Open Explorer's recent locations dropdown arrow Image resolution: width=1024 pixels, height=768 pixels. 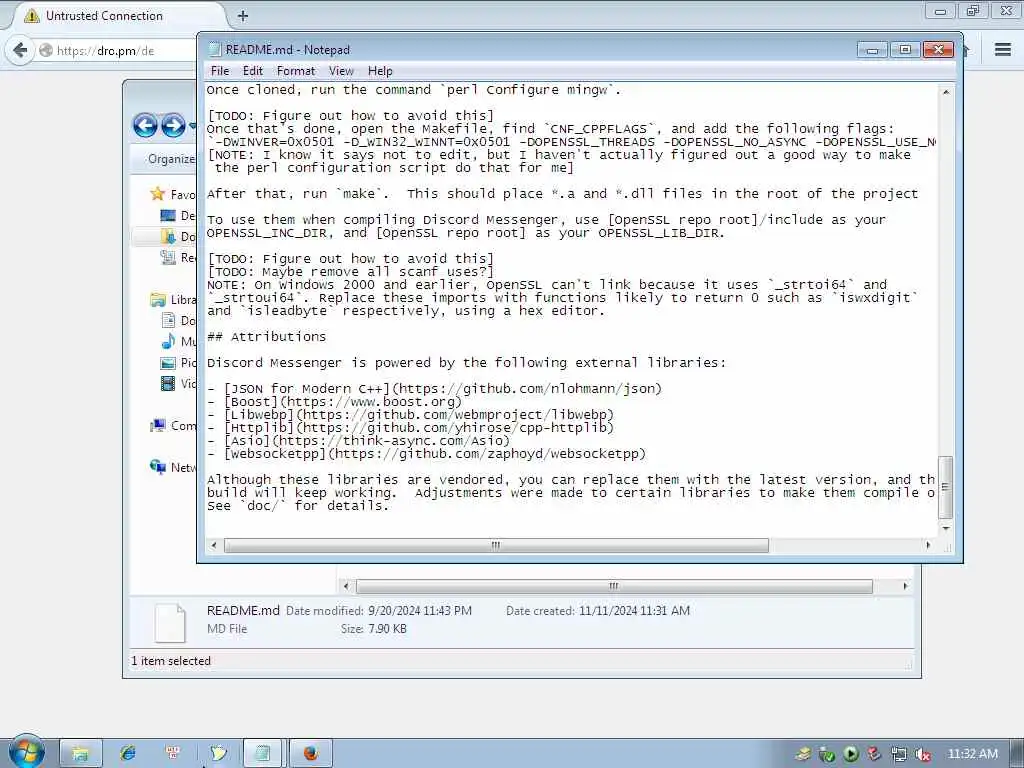193,125
